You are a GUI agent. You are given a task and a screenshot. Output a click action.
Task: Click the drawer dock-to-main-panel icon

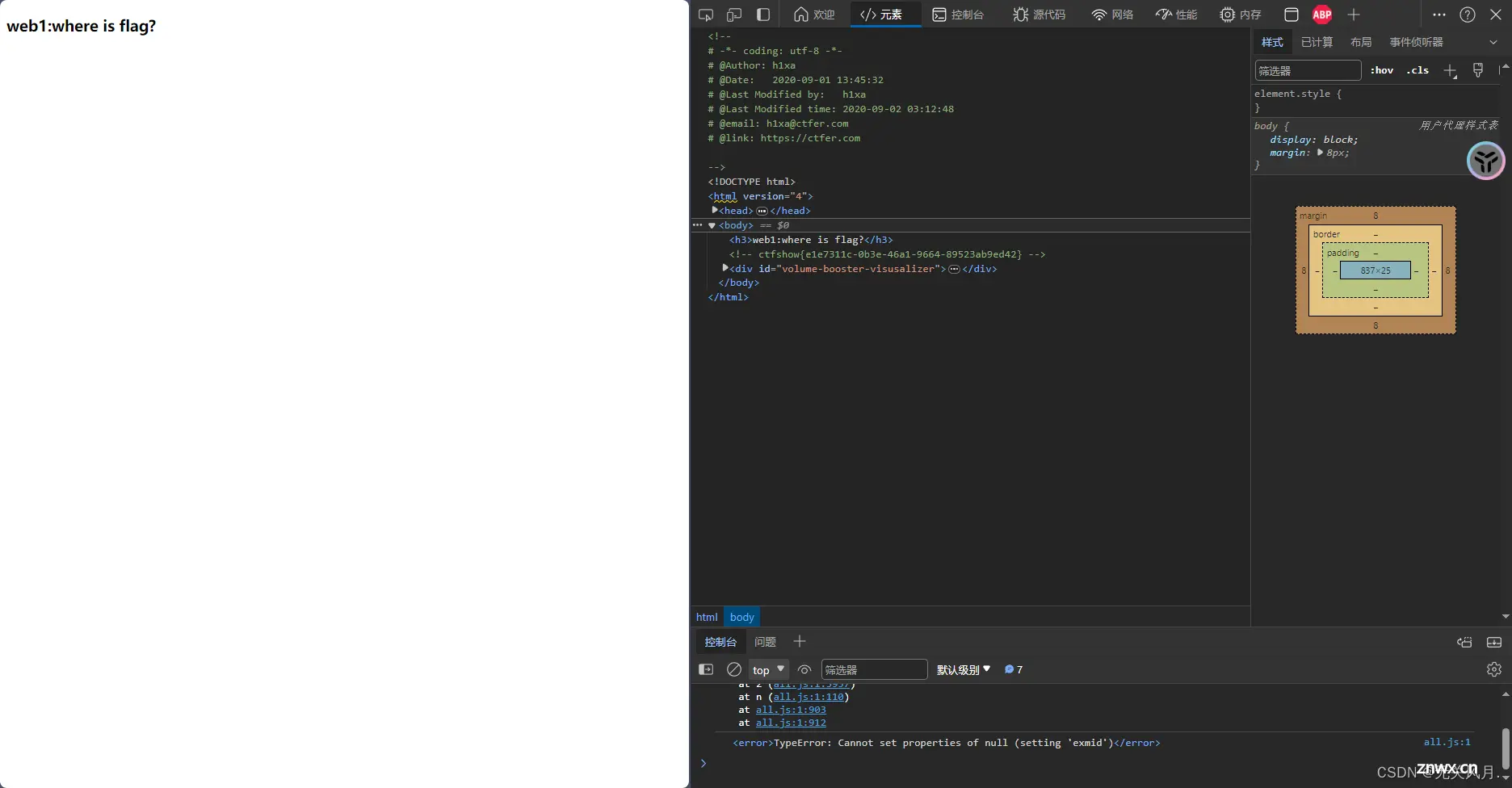1464,642
